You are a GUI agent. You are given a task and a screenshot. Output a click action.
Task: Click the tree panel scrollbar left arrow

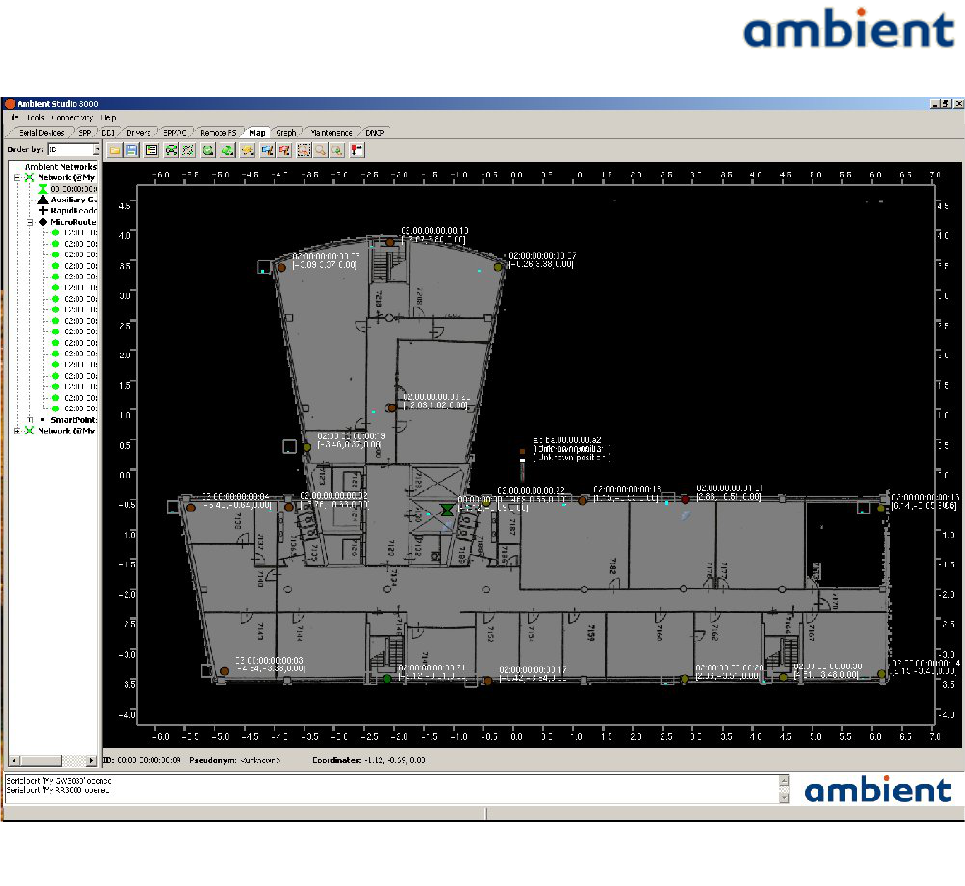coord(14,760)
